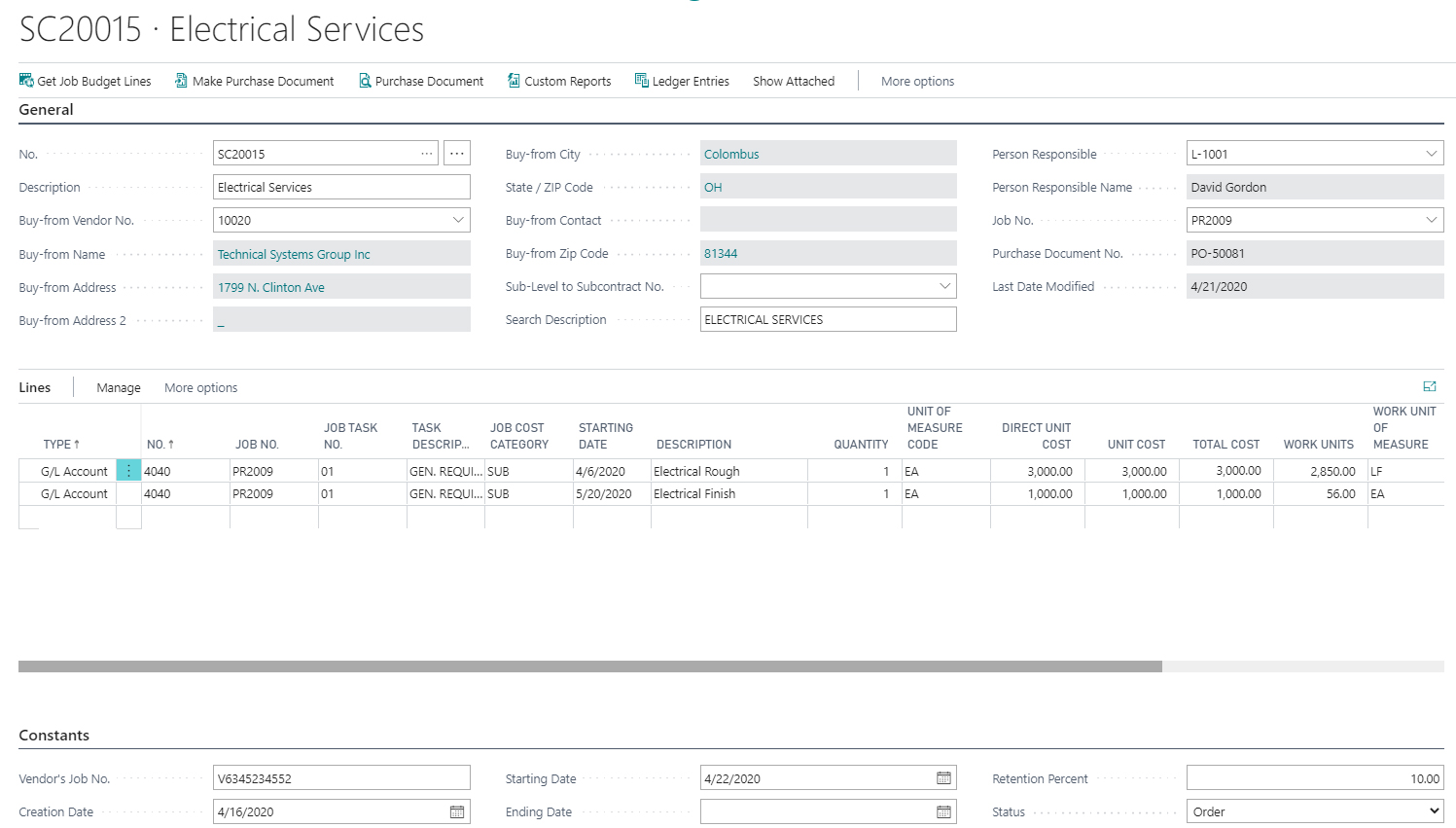The image size is (1456, 828).
Task: Open the Technical Systems Group Inc vendor link
Action: point(293,254)
